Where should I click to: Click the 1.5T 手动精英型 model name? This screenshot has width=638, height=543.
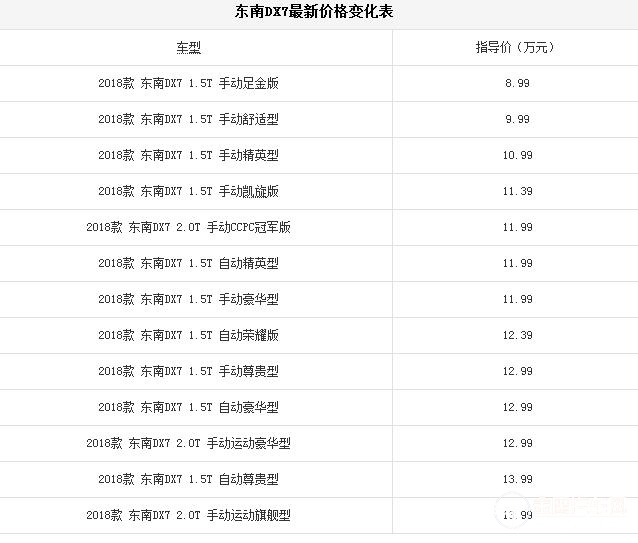click(x=188, y=155)
